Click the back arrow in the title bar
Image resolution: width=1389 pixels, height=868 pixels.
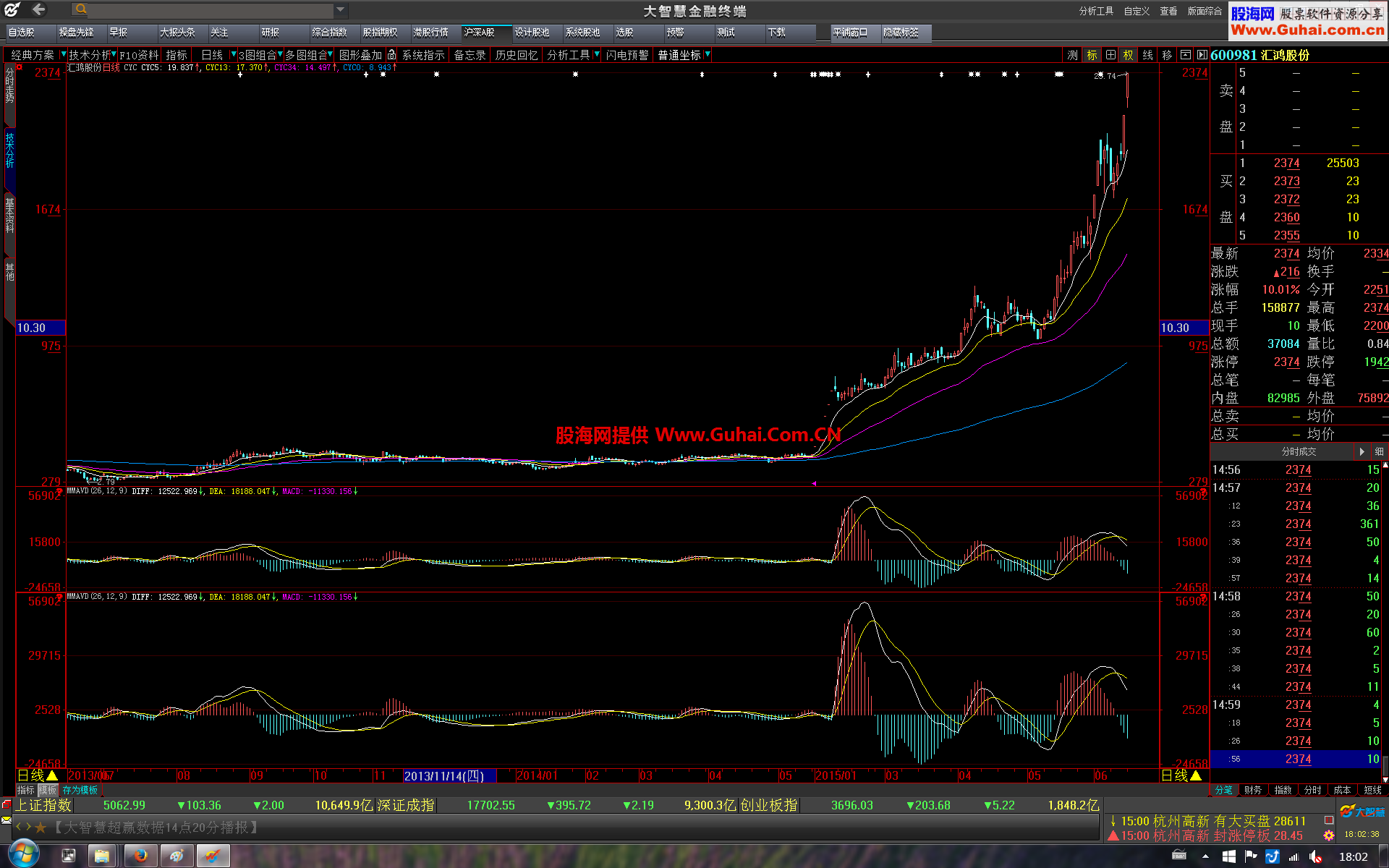tap(38, 9)
